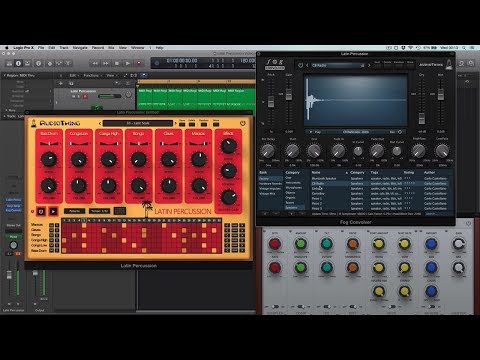Open the Track menu

[x=64, y=48]
